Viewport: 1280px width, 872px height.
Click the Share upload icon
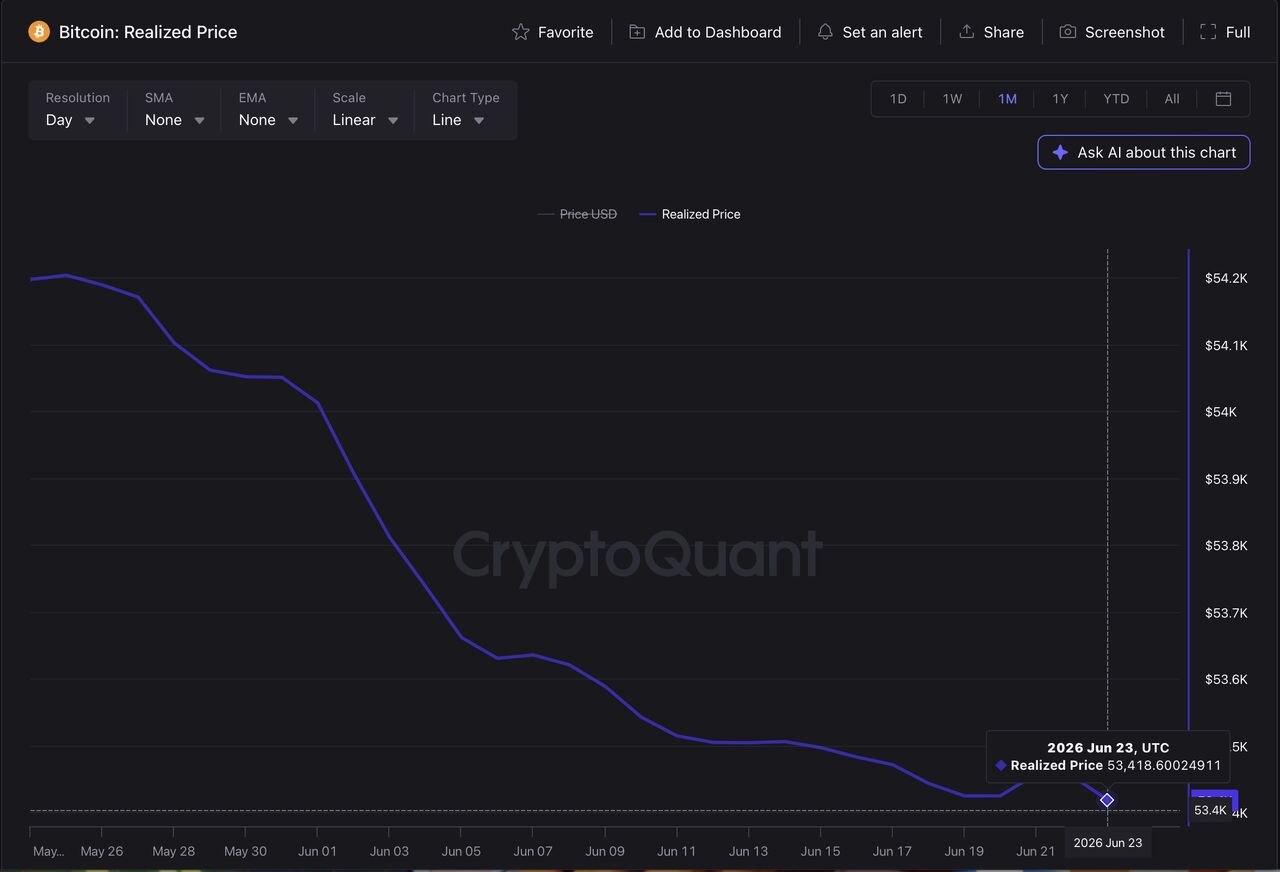pyautogui.click(x=966, y=32)
